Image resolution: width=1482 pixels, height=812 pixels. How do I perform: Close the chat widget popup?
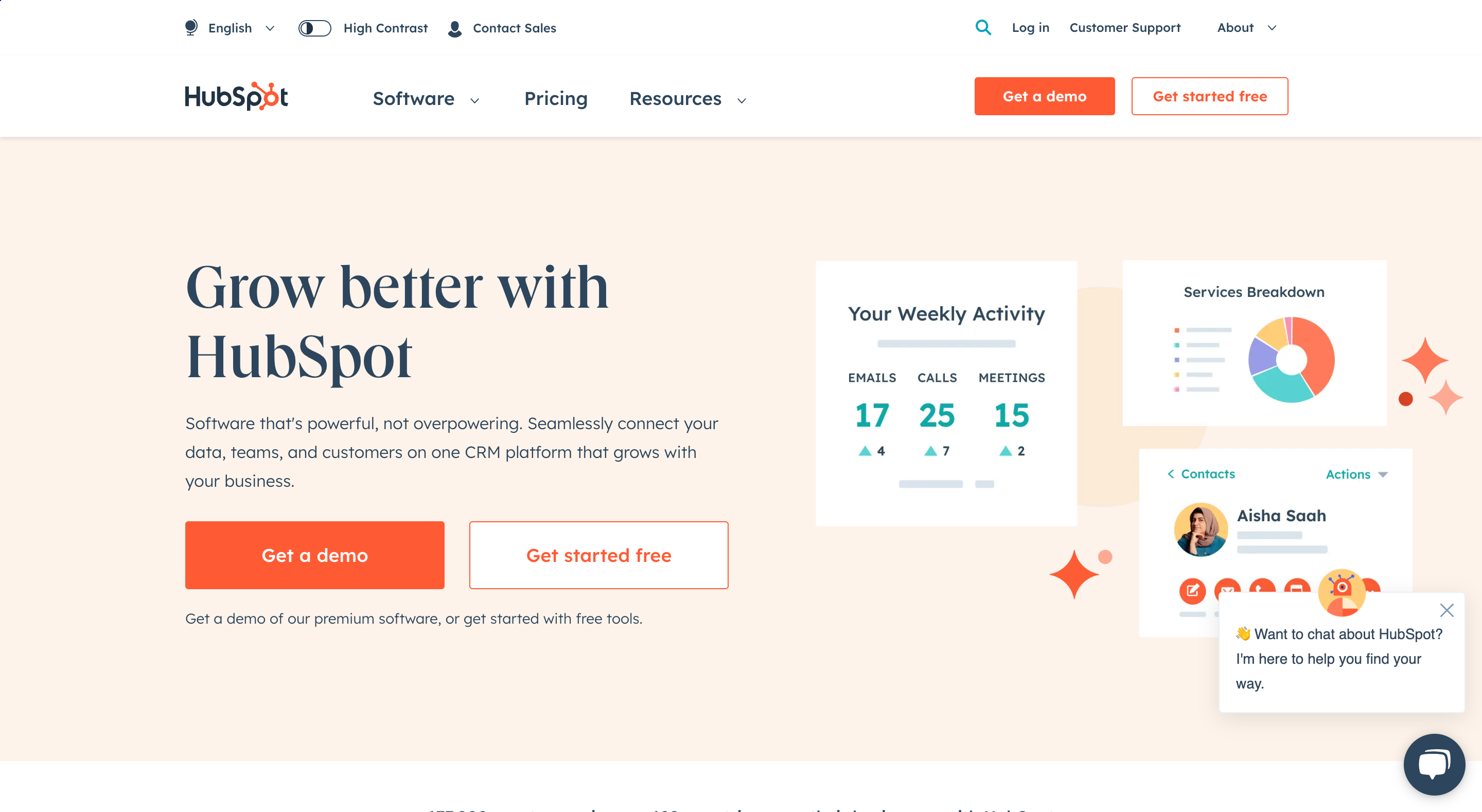(x=1447, y=610)
